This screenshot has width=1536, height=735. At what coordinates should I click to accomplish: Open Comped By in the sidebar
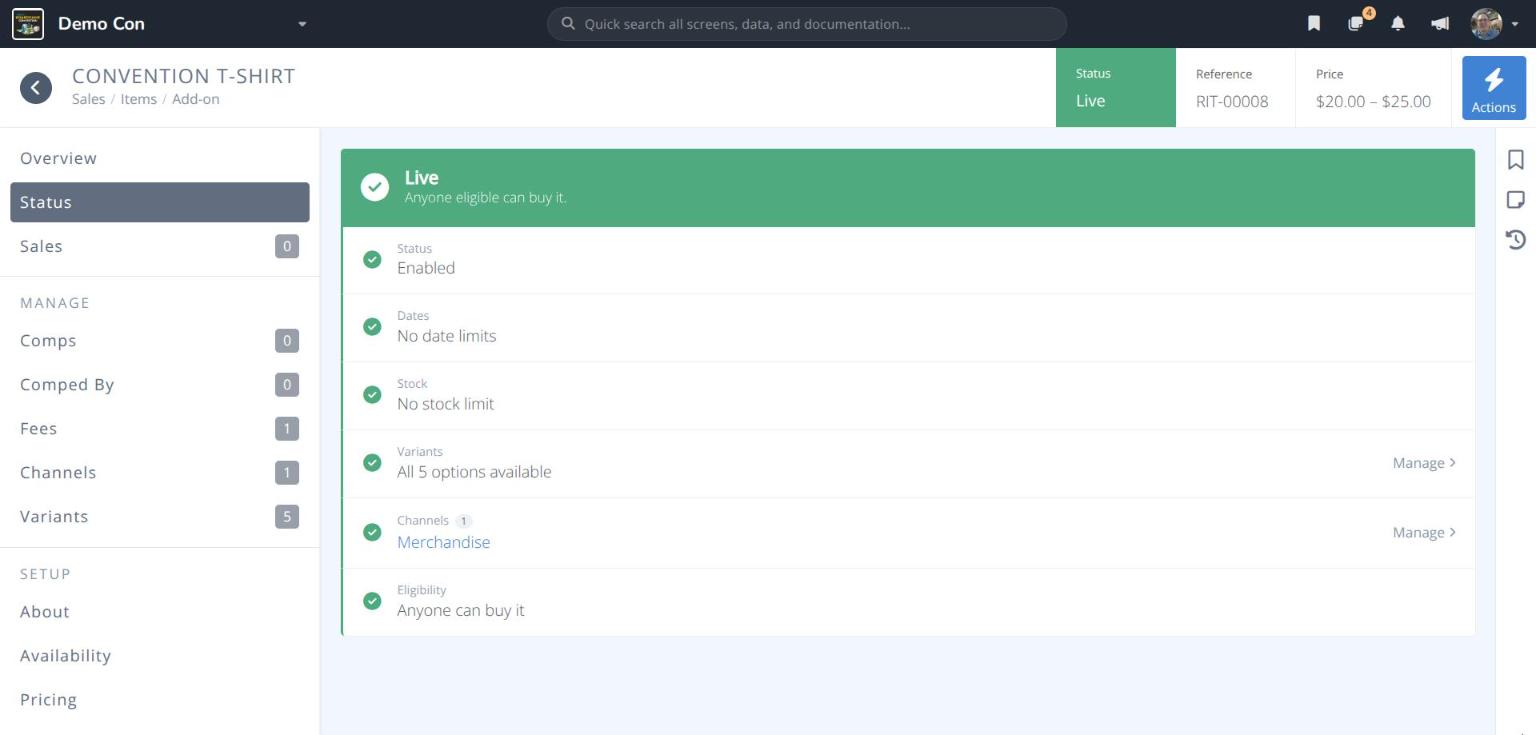[160, 385]
